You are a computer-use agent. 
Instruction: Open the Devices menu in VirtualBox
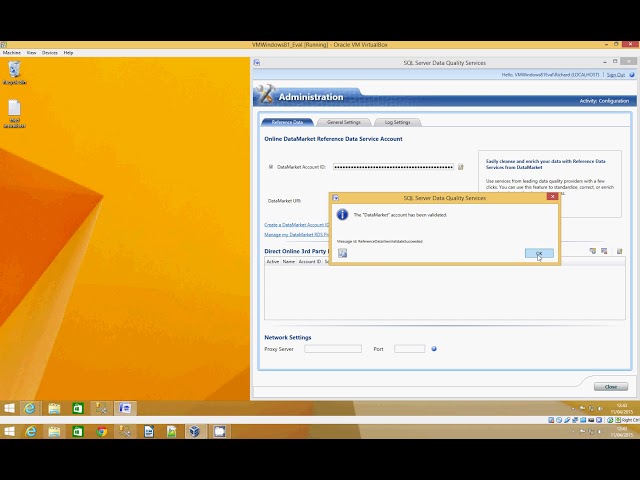[50, 53]
